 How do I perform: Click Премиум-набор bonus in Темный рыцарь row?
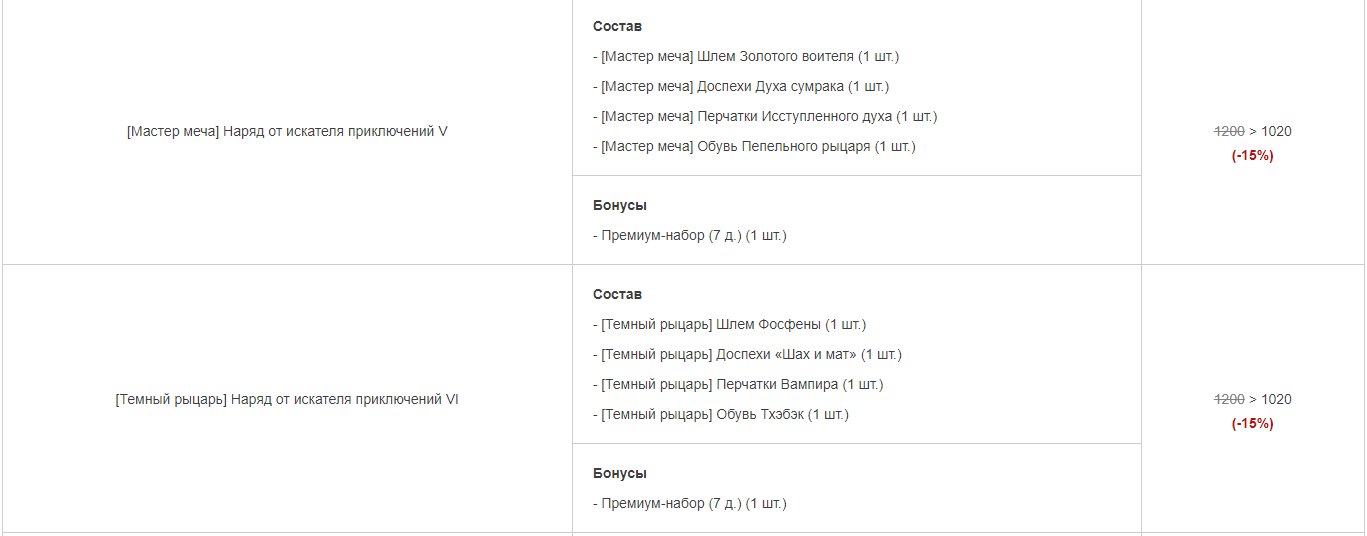coord(690,503)
